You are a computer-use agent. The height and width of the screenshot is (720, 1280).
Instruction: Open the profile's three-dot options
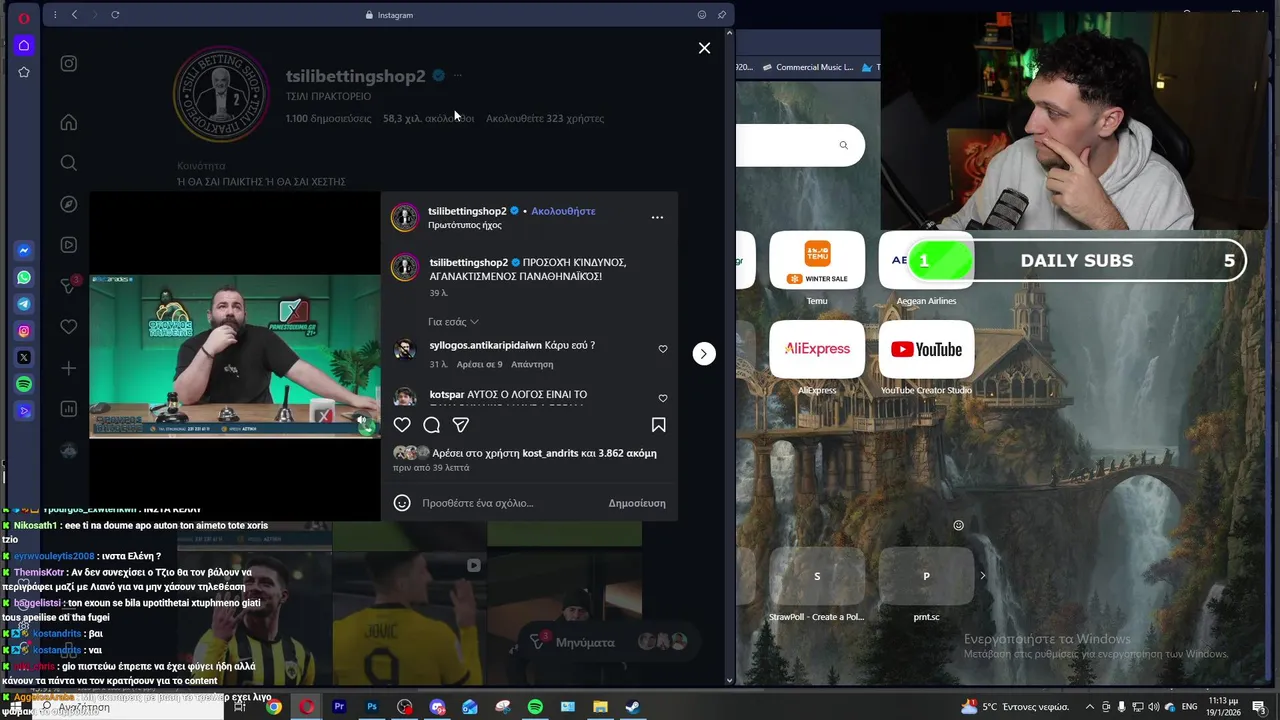pyautogui.click(x=457, y=76)
